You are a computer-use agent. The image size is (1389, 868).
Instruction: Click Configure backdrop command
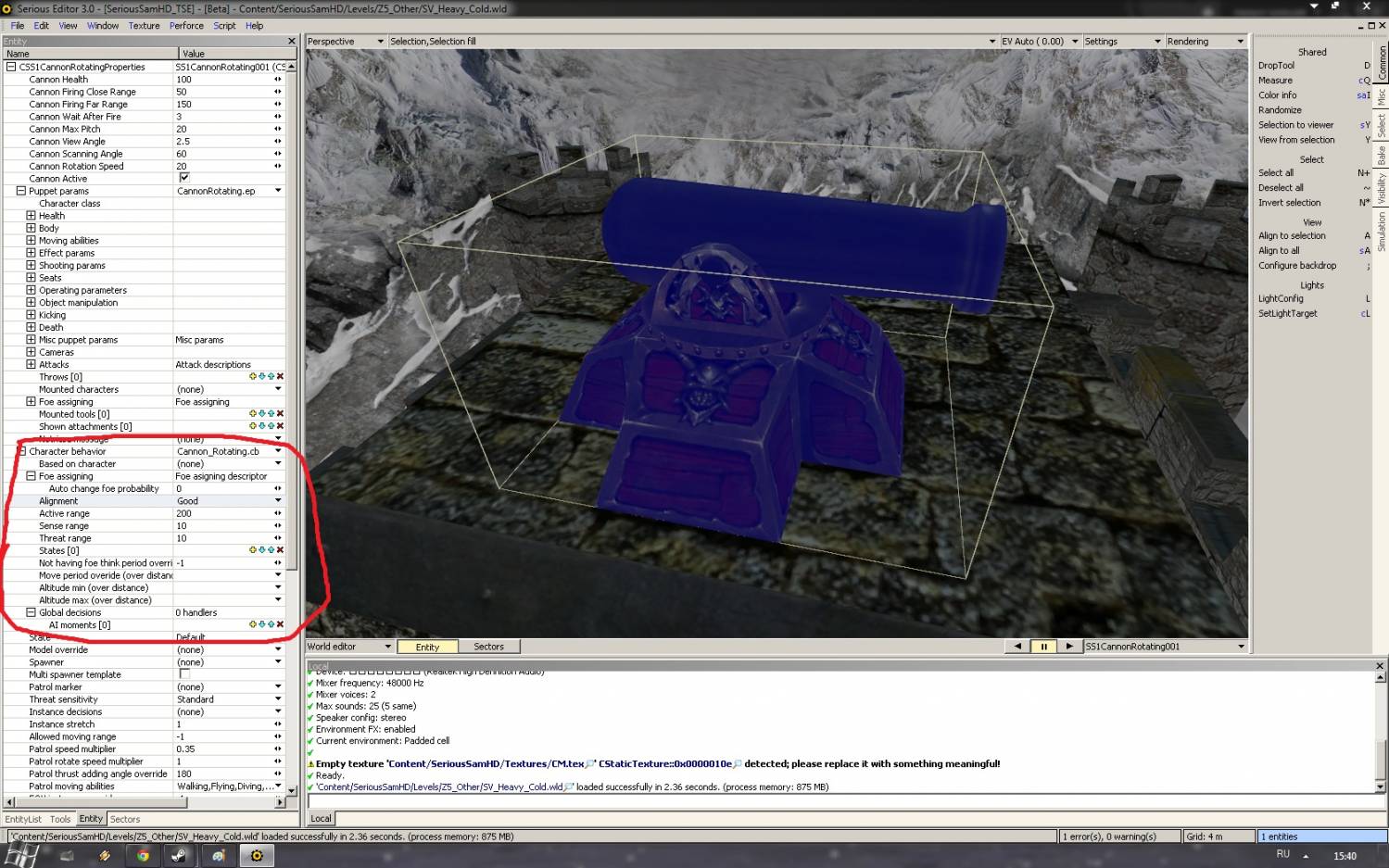(1297, 266)
